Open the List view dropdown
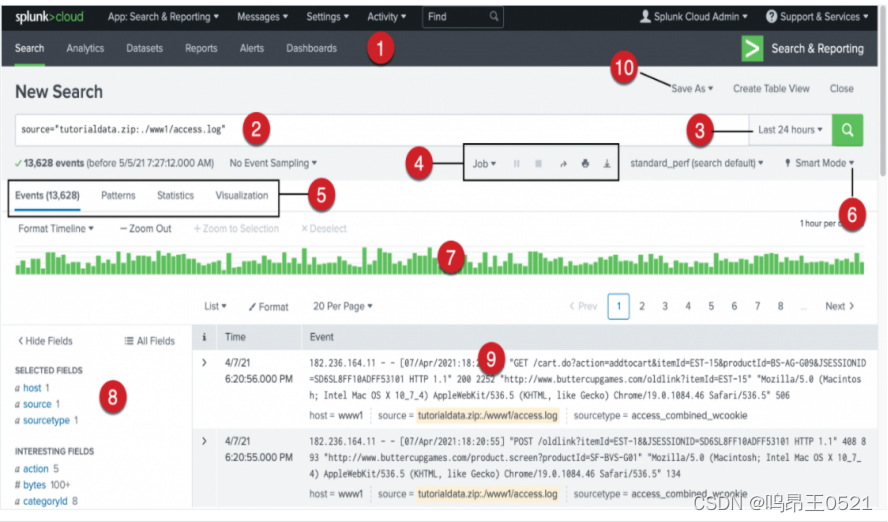 [x=215, y=306]
